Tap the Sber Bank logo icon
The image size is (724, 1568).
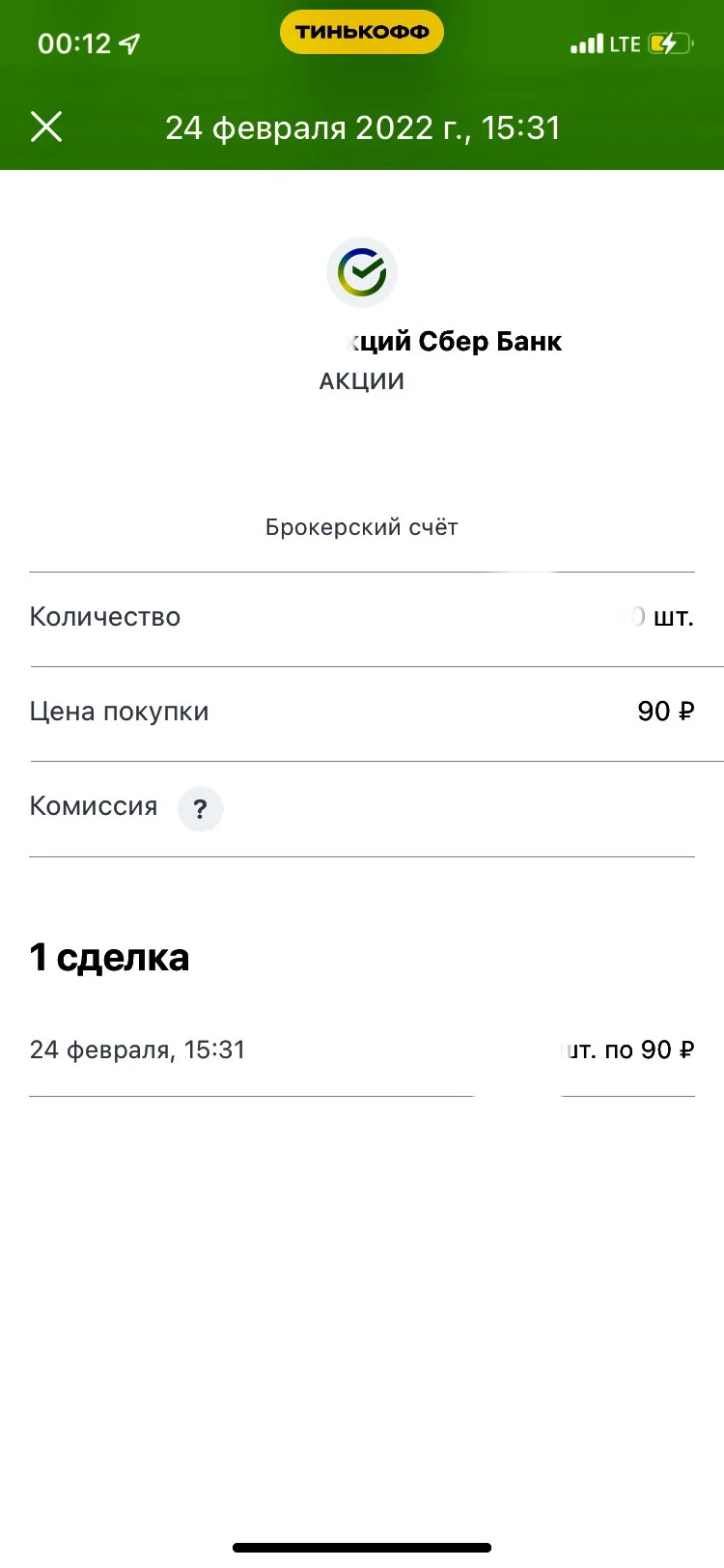(362, 272)
